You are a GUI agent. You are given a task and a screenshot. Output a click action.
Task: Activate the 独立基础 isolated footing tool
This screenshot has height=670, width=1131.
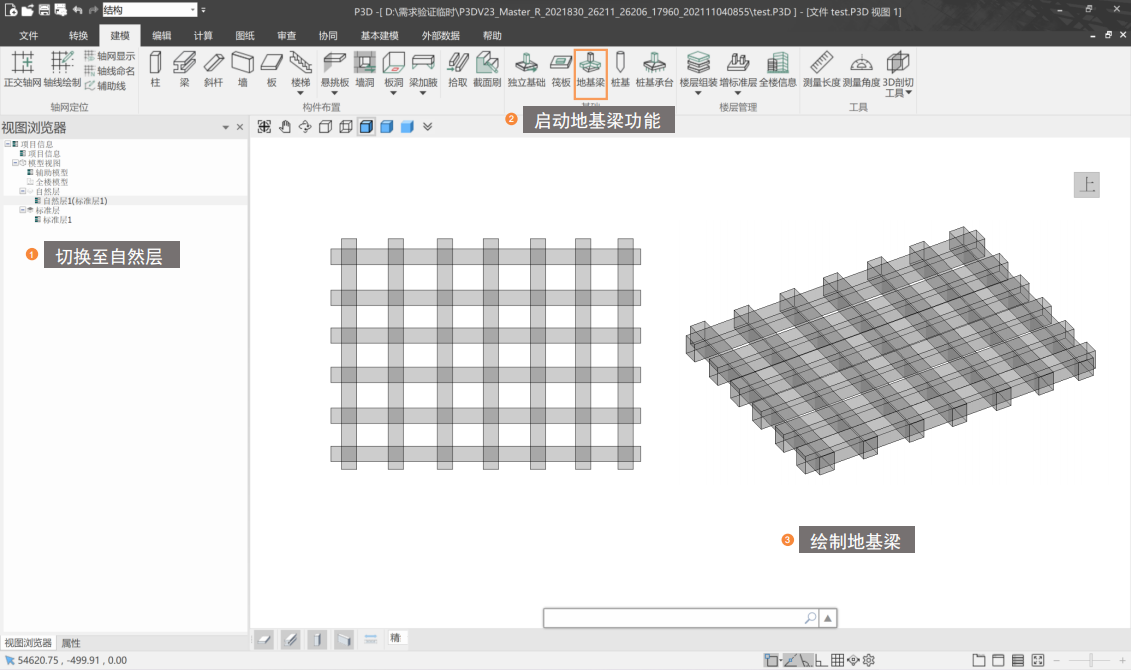click(x=526, y=69)
